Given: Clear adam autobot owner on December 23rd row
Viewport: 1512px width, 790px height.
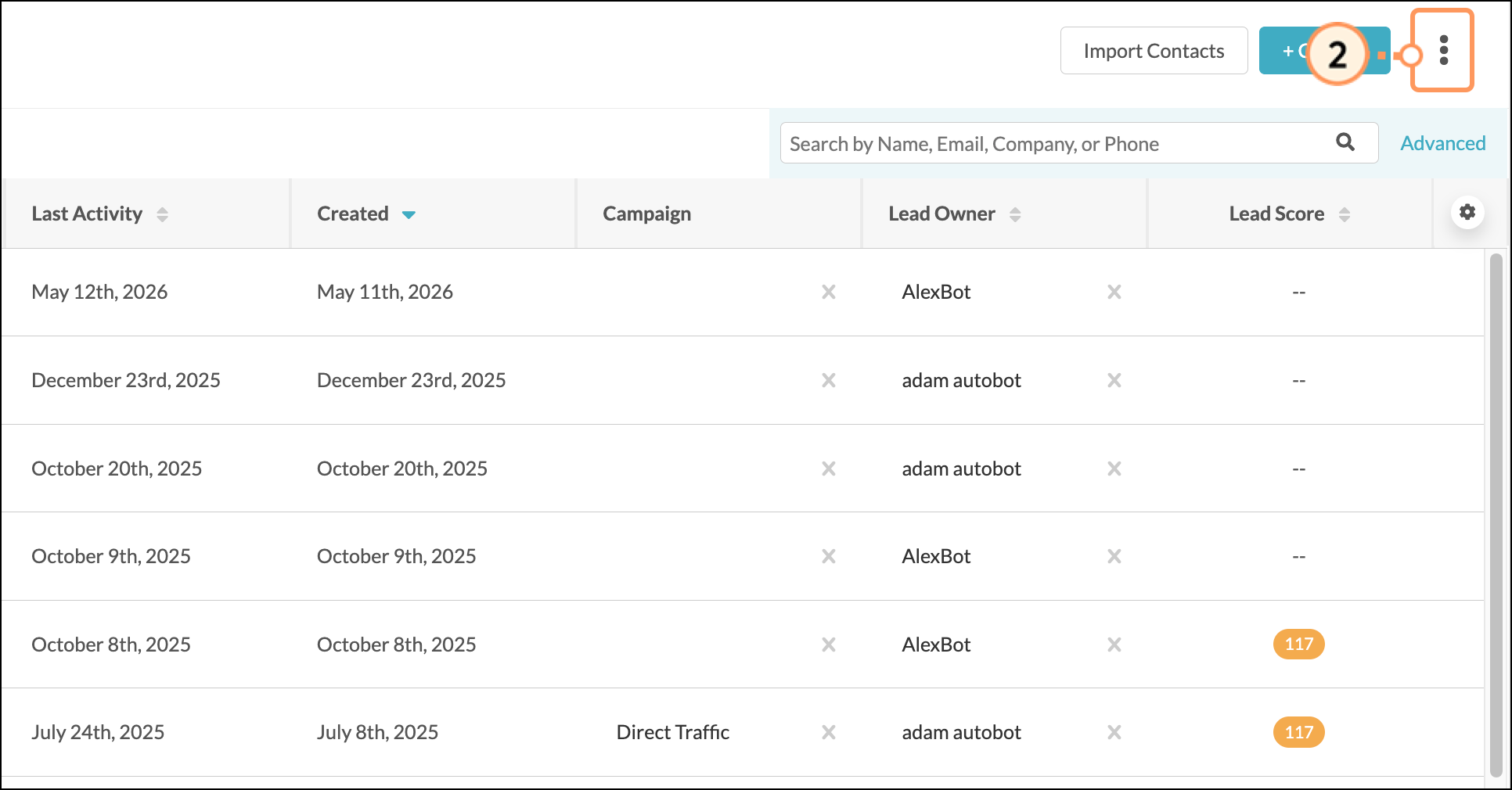Looking at the screenshot, I should click(1114, 380).
